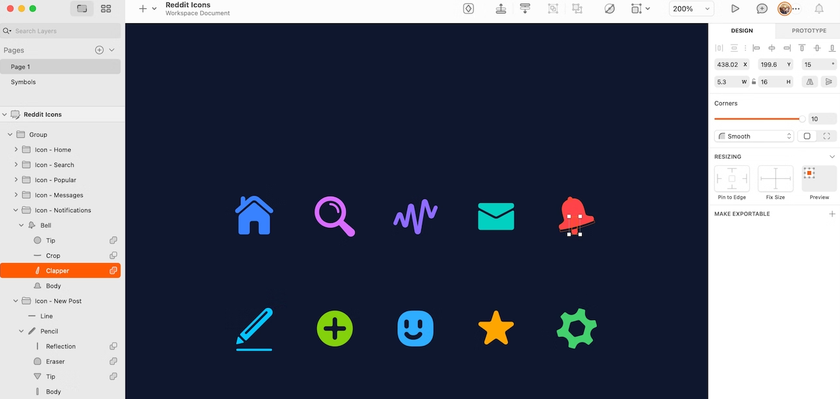
Task: Toggle the Clapper layer's mask icon
Action: 114,270
